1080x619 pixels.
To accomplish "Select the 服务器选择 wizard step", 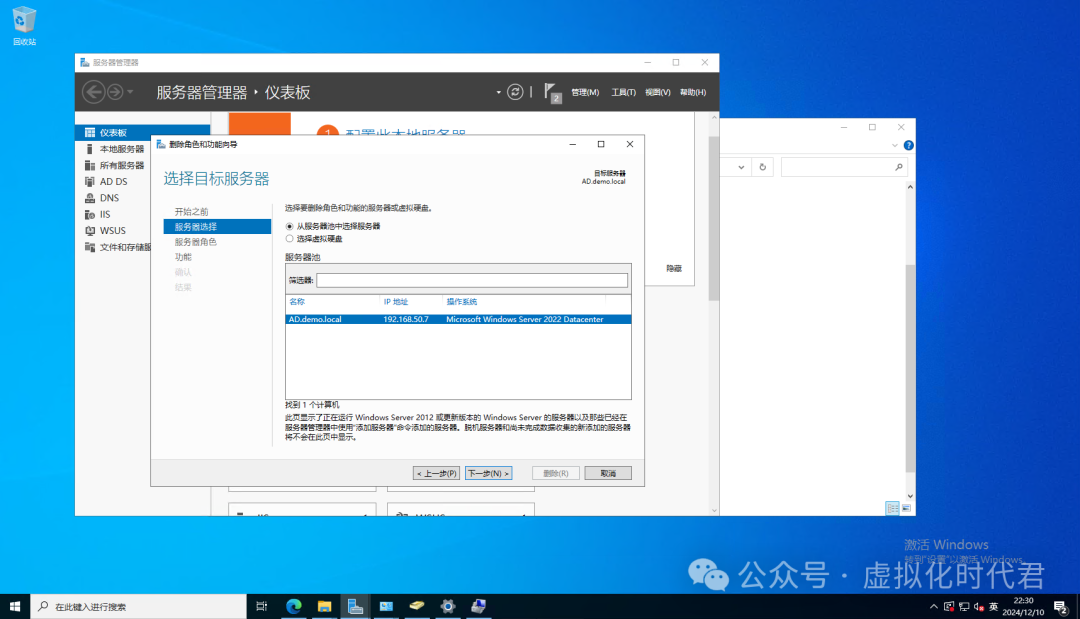I will [217, 227].
